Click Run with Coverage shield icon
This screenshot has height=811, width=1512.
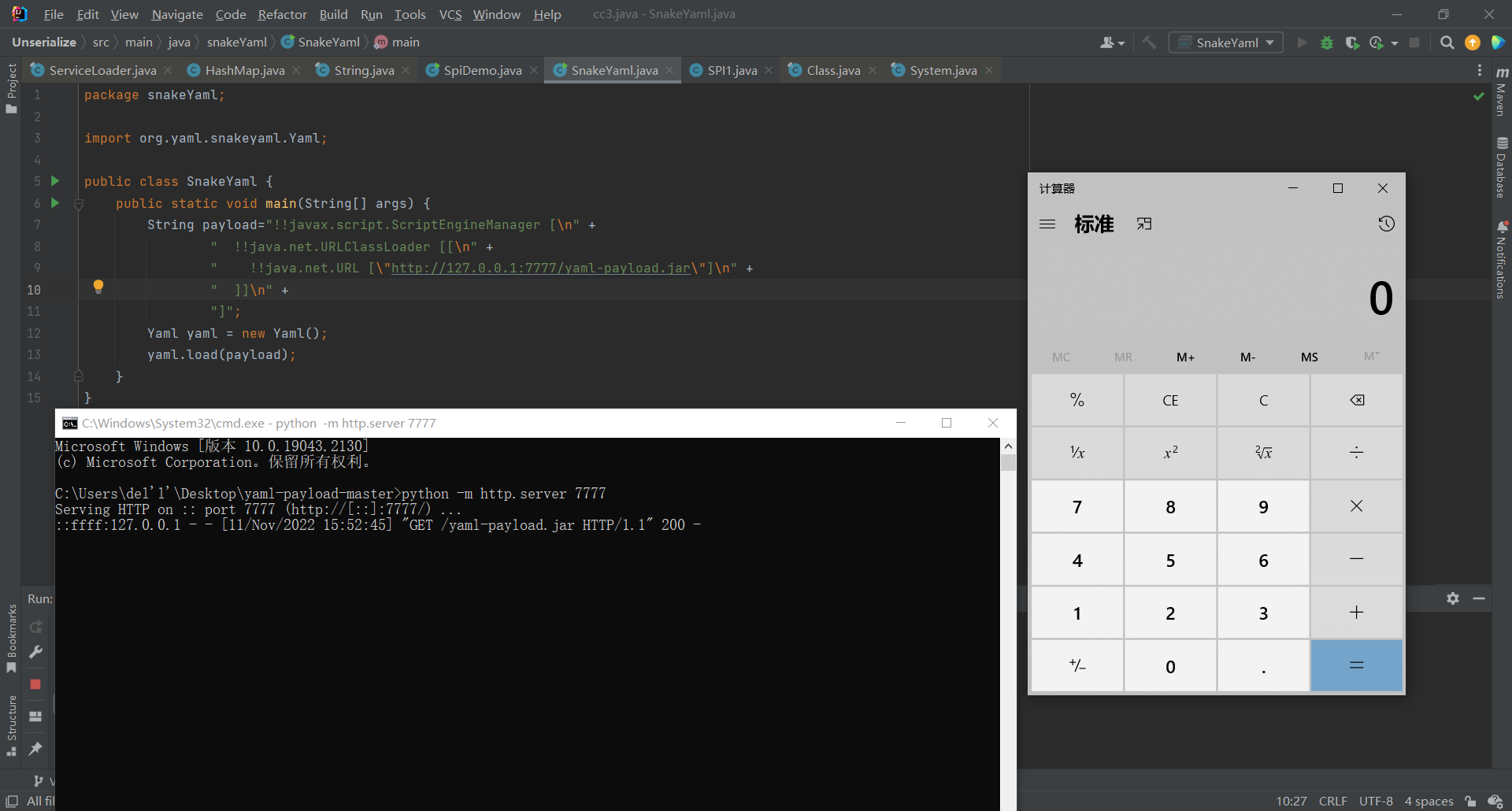(1352, 43)
